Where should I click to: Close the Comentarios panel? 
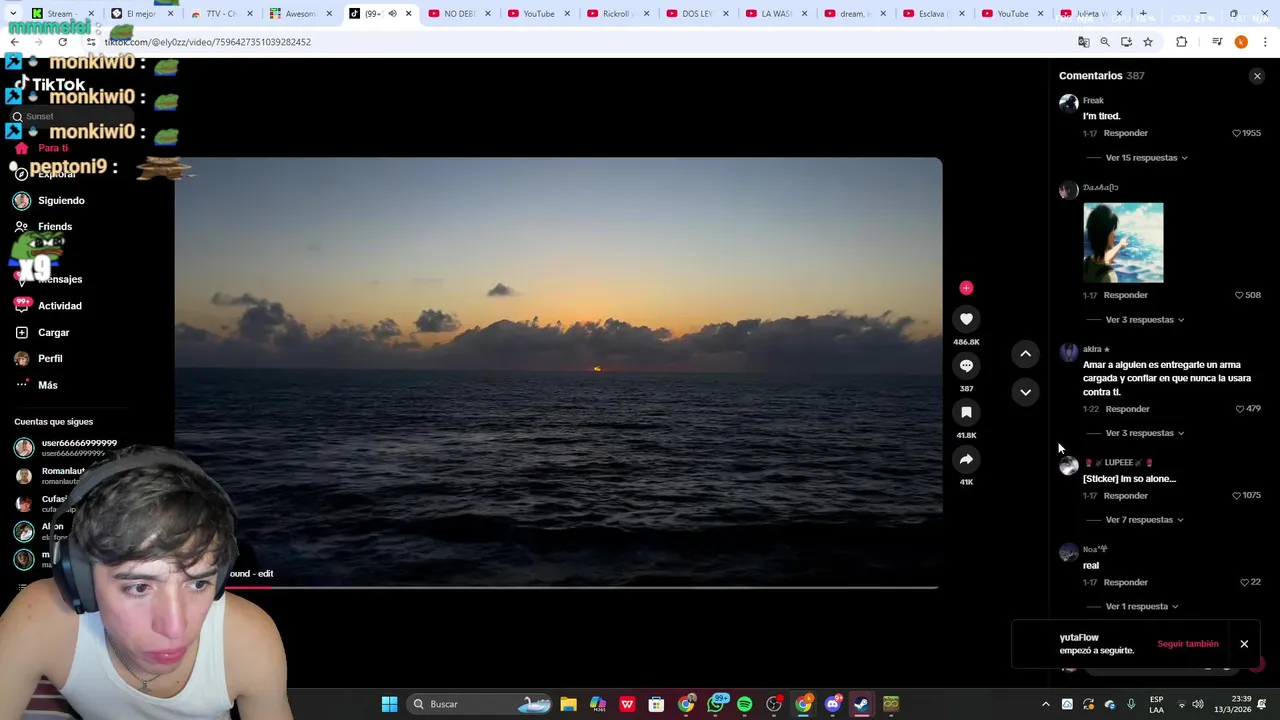pyautogui.click(x=1257, y=76)
